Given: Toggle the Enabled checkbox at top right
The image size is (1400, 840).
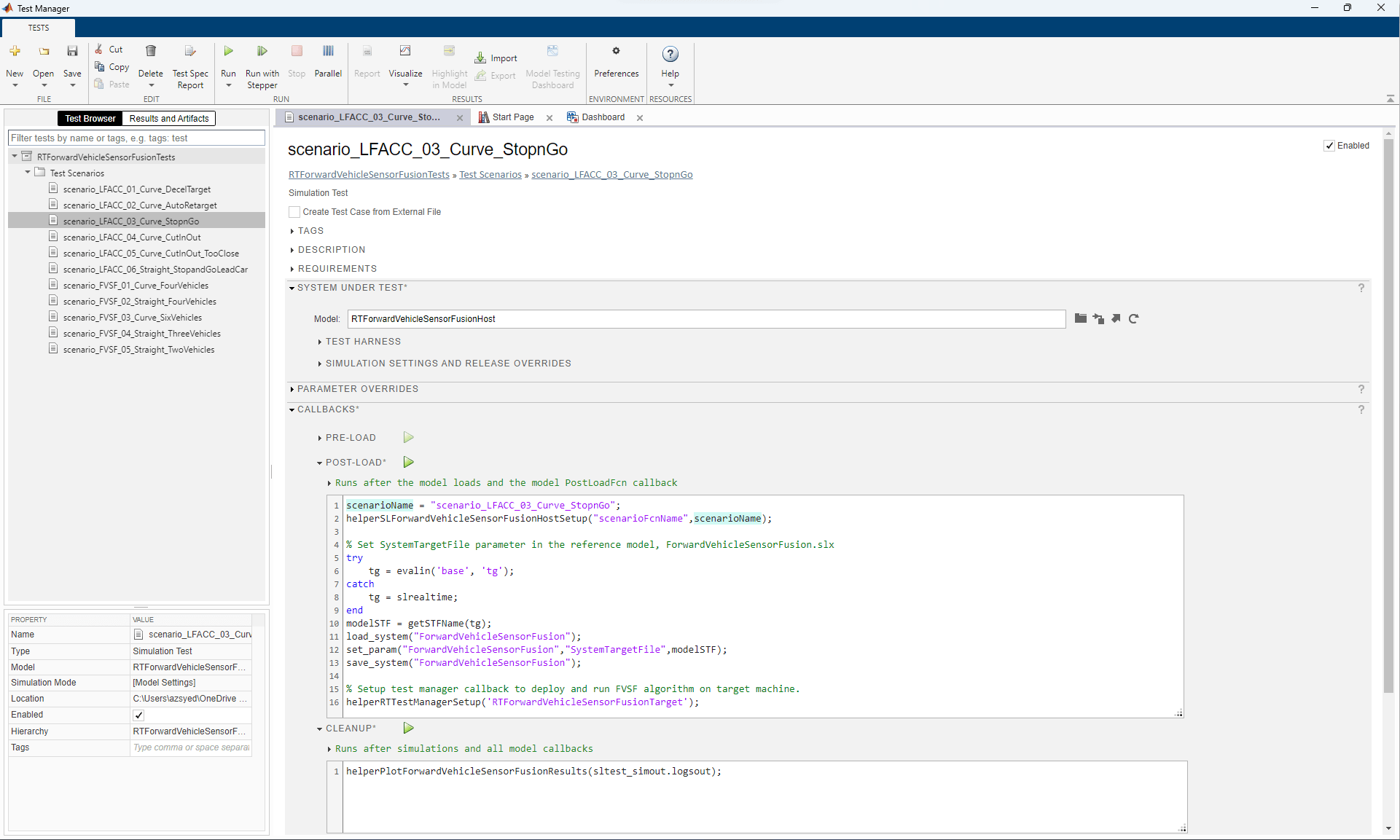Looking at the screenshot, I should tap(1329, 146).
